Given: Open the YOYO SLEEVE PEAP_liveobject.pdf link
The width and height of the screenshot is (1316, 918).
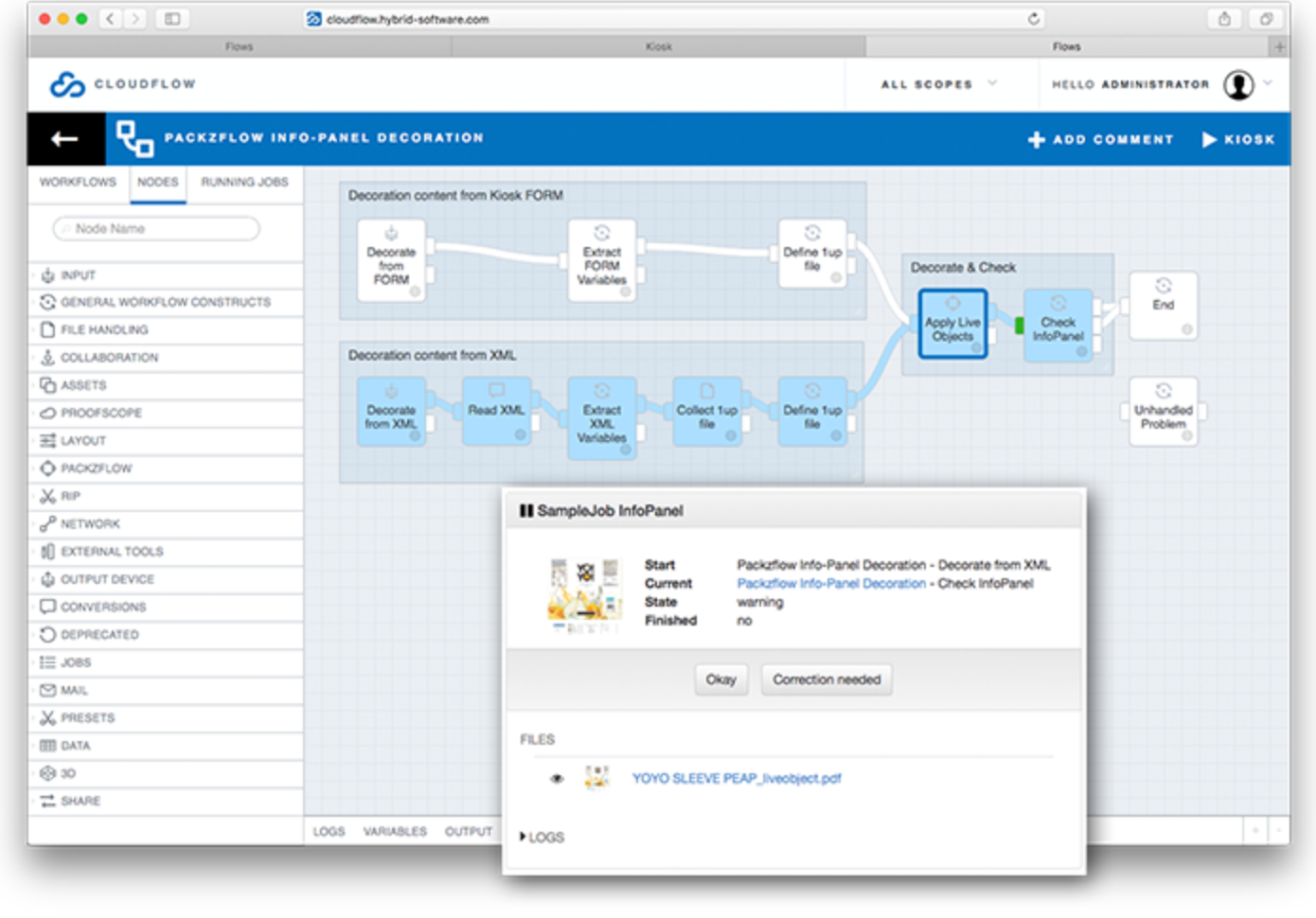Looking at the screenshot, I should point(736,779).
